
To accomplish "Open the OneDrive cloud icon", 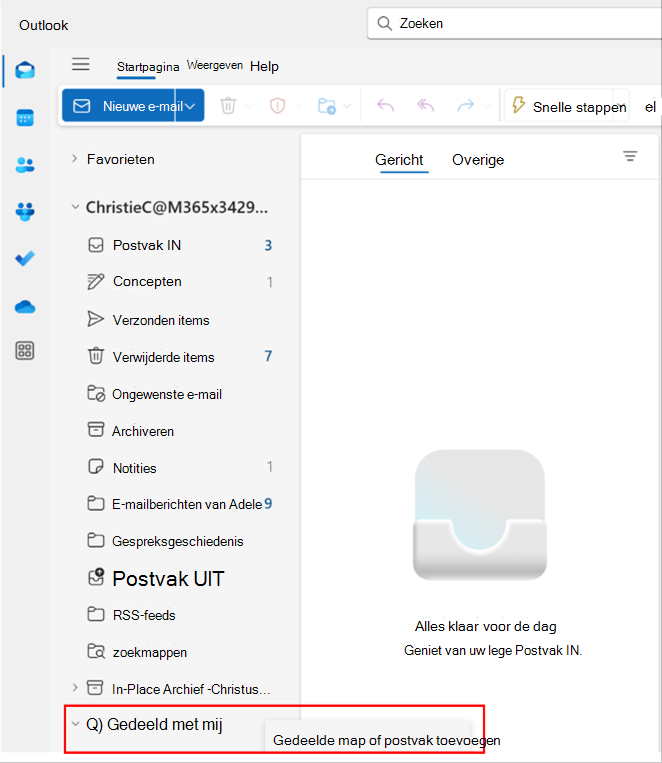I will point(25,307).
